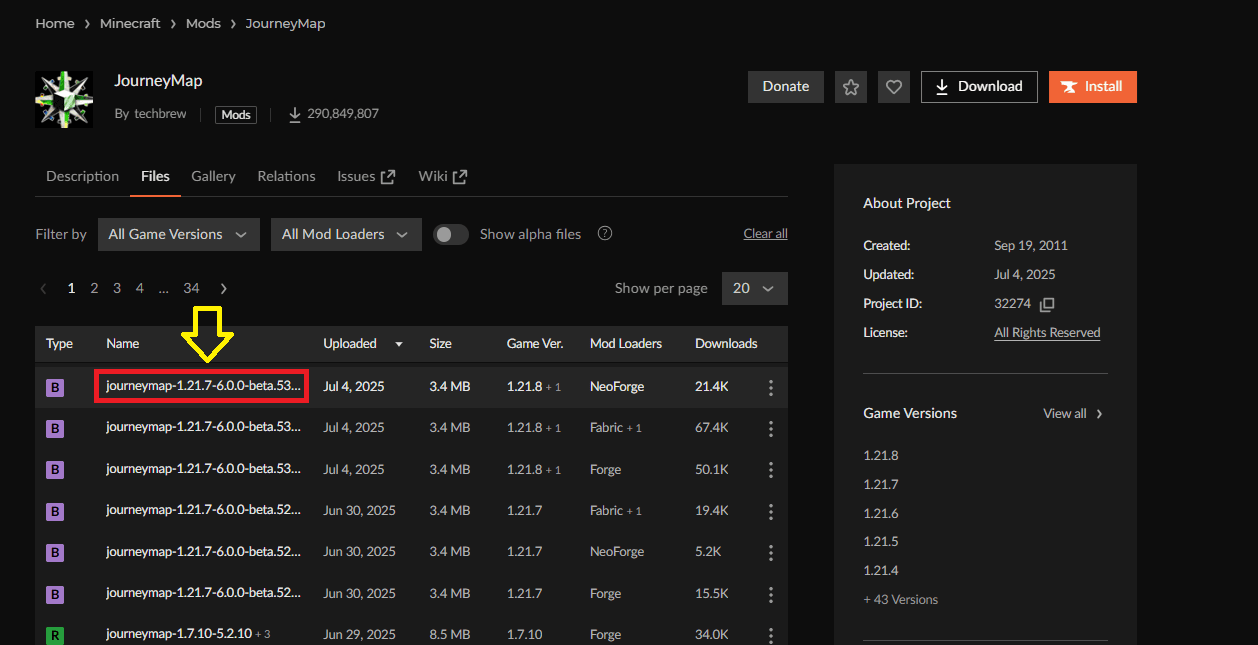Image resolution: width=1258 pixels, height=645 pixels.
Task: Open the Gallery tab
Action: coord(213,176)
